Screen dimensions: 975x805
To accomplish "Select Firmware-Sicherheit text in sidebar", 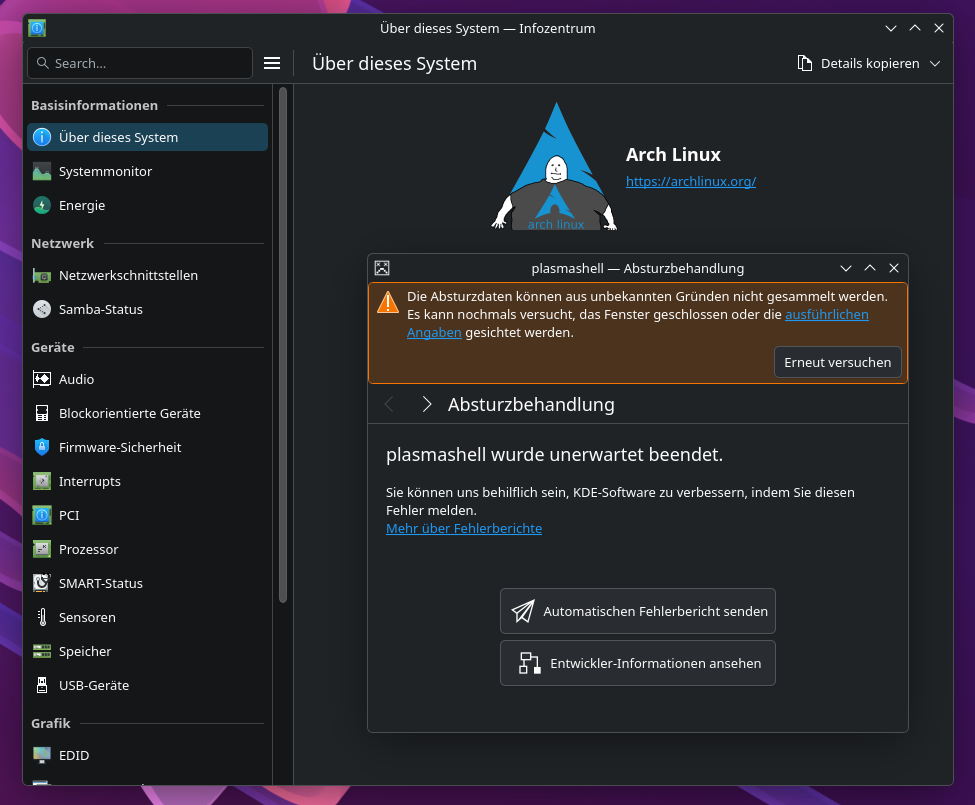I will click(x=120, y=448).
